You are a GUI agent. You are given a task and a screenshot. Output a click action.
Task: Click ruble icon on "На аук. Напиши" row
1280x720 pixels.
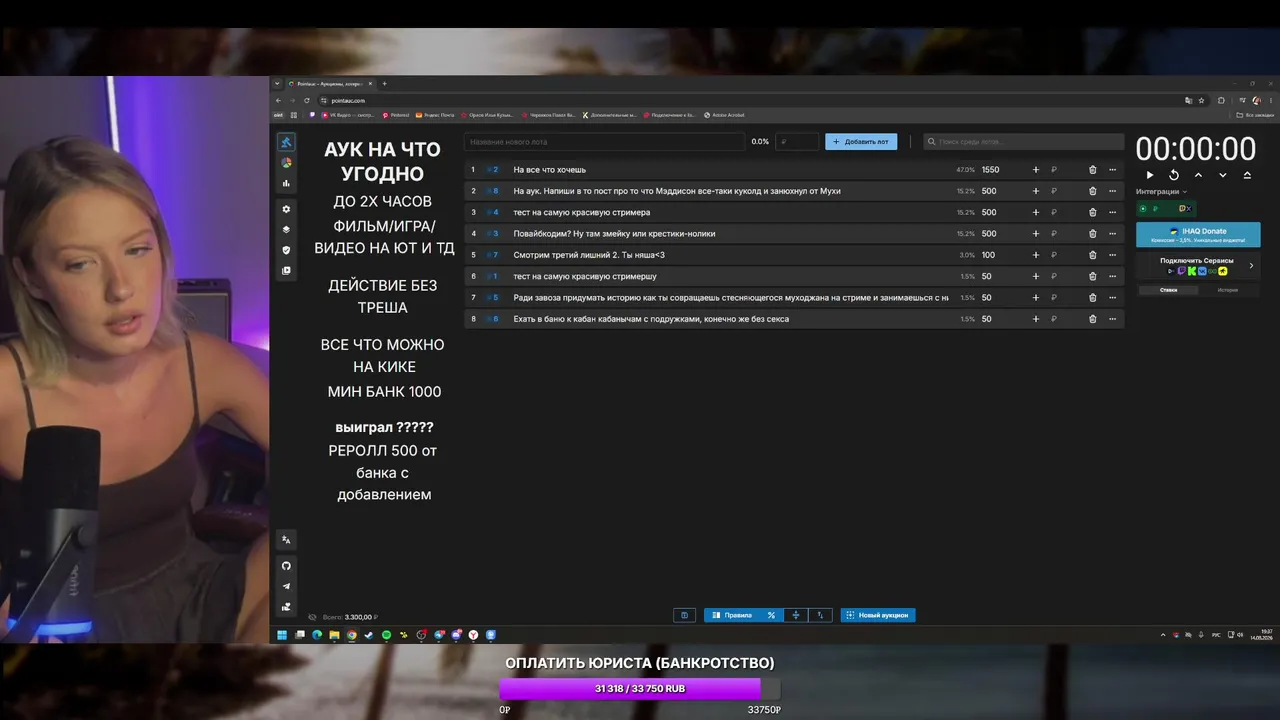coord(1053,191)
